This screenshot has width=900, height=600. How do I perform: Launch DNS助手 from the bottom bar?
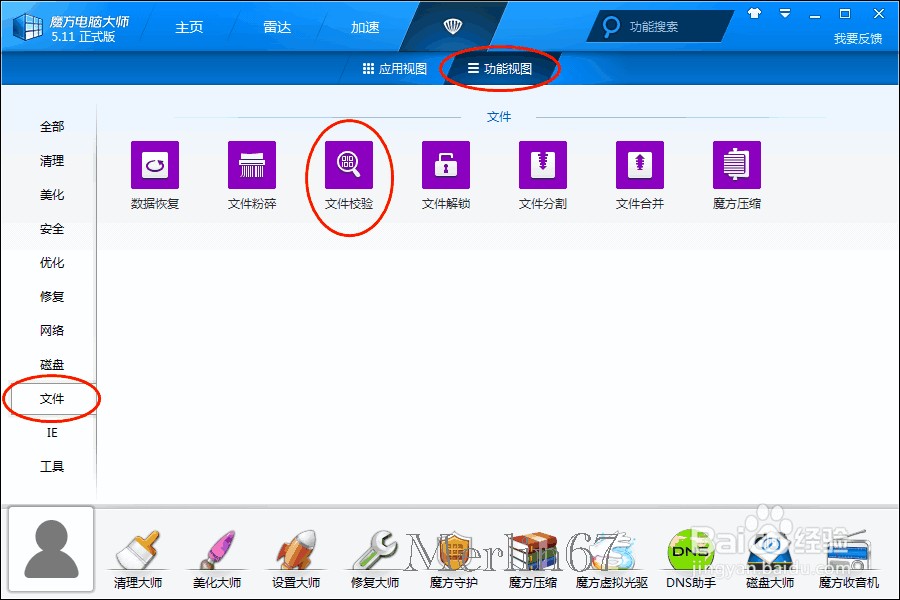tap(690, 559)
